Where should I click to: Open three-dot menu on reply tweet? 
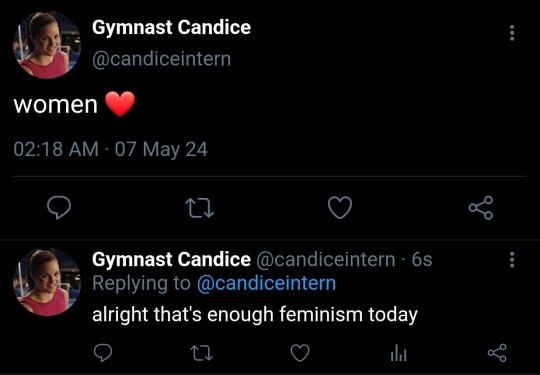pos(512,260)
